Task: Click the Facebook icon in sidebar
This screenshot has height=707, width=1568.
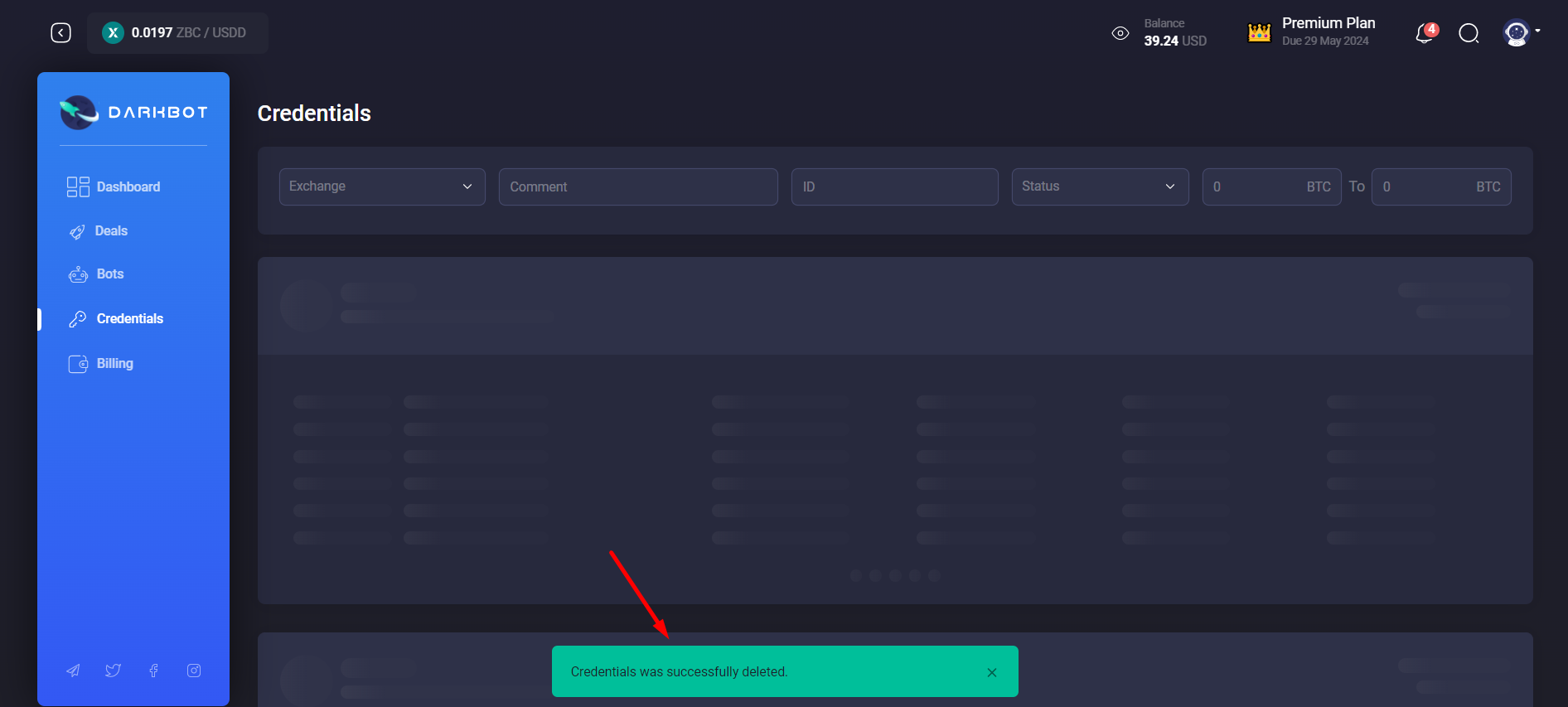Action: [x=153, y=671]
